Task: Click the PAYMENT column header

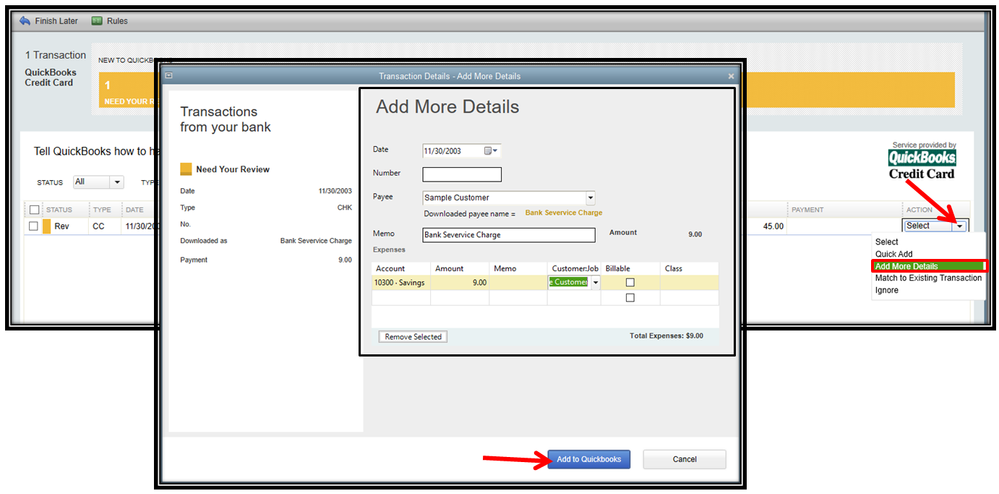Action: tap(807, 210)
